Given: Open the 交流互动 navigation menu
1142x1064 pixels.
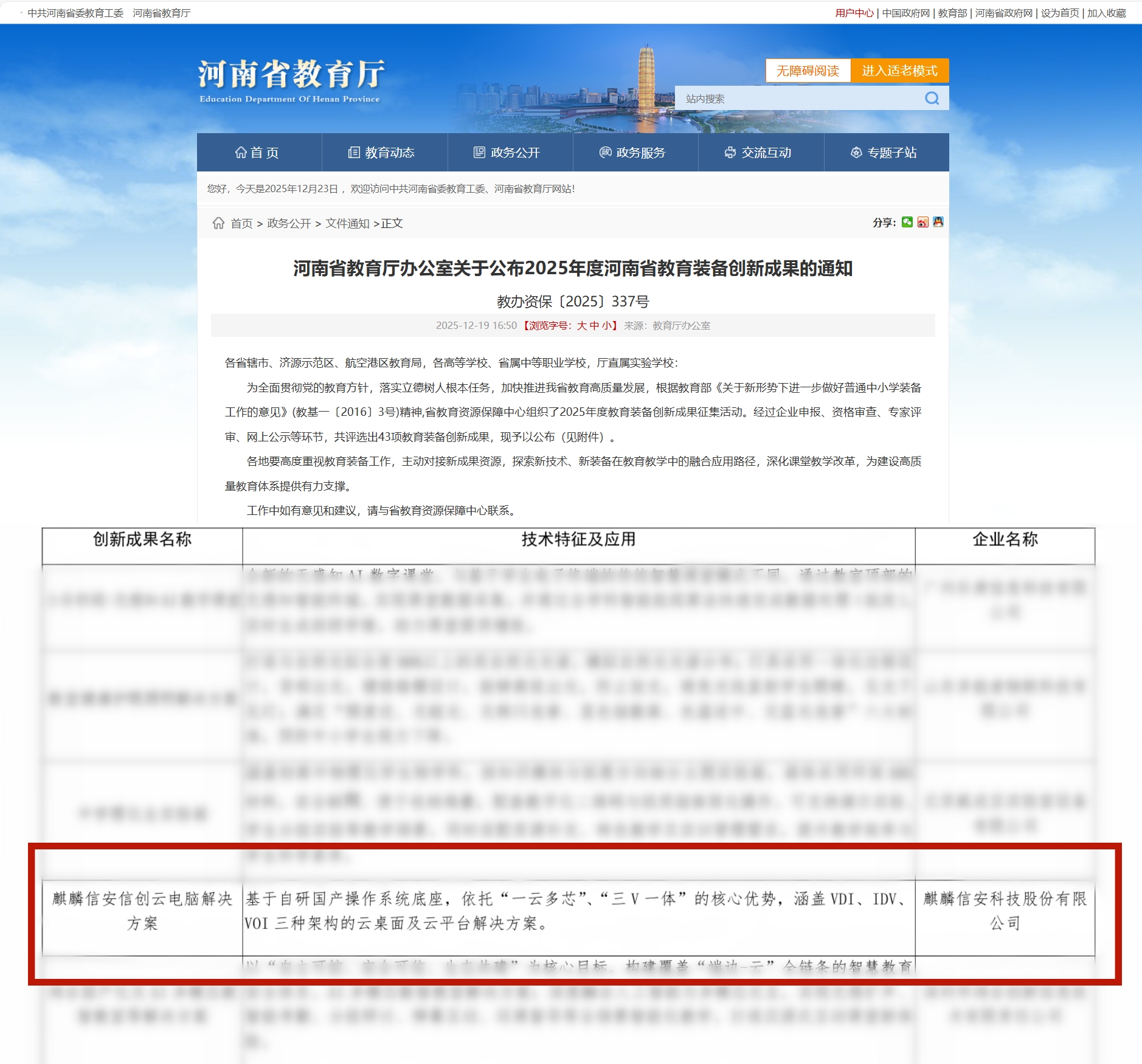Looking at the screenshot, I should click(x=759, y=153).
